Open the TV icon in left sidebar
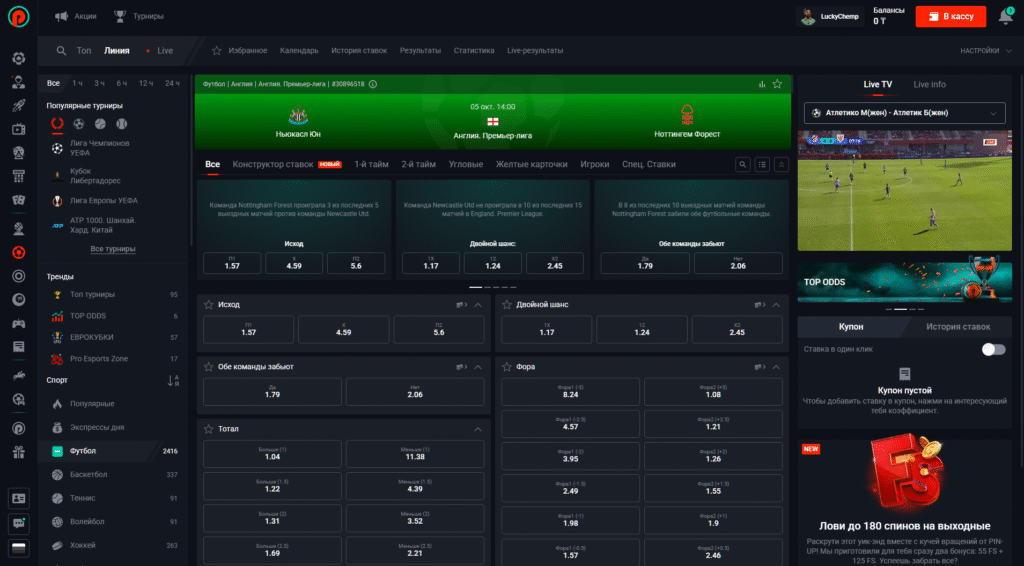 pyautogui.click(x=18, y=129)
